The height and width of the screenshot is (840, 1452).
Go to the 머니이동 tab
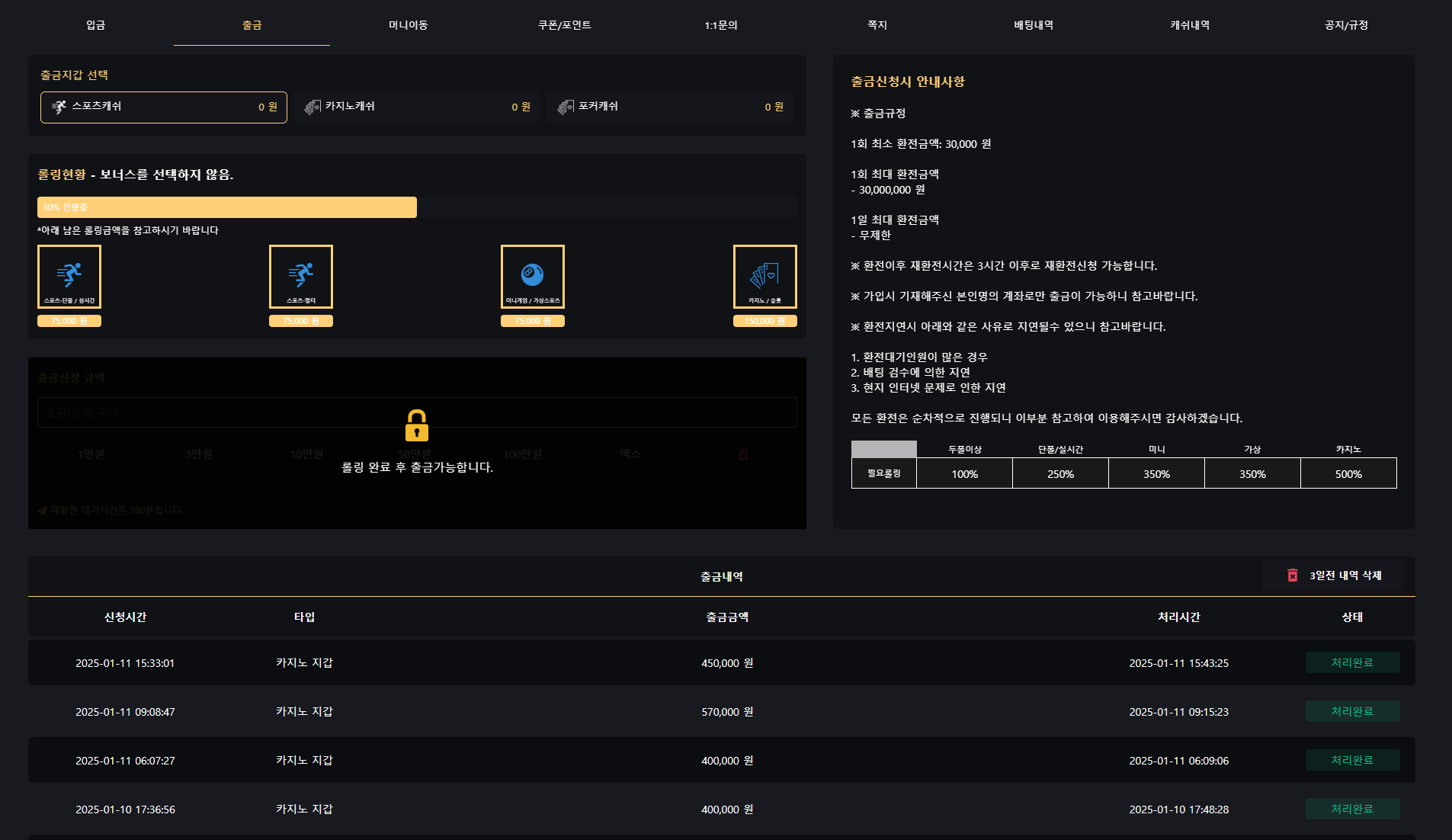coord(408,25)
